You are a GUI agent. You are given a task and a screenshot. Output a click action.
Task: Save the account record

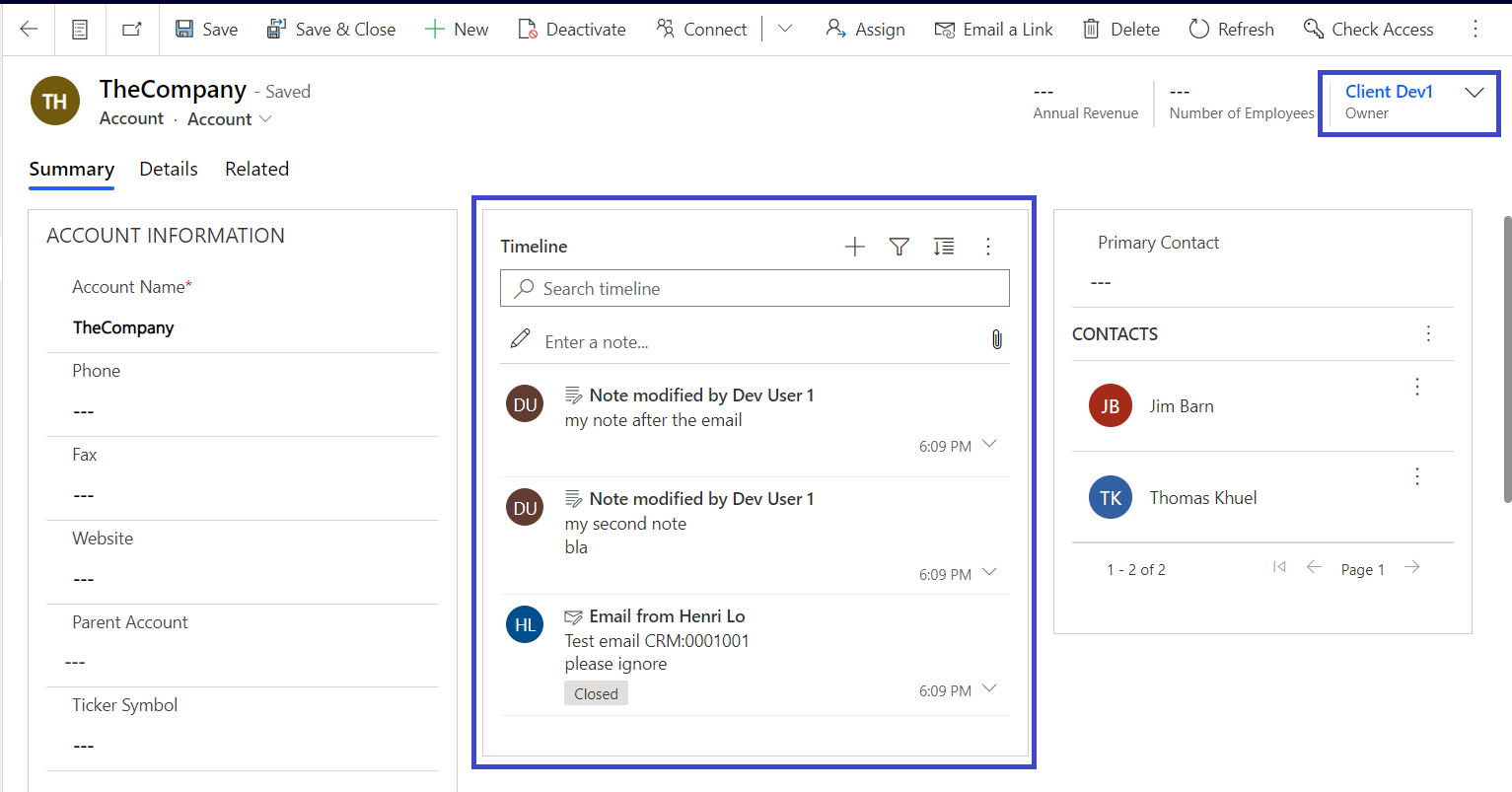tap(206, 29)
